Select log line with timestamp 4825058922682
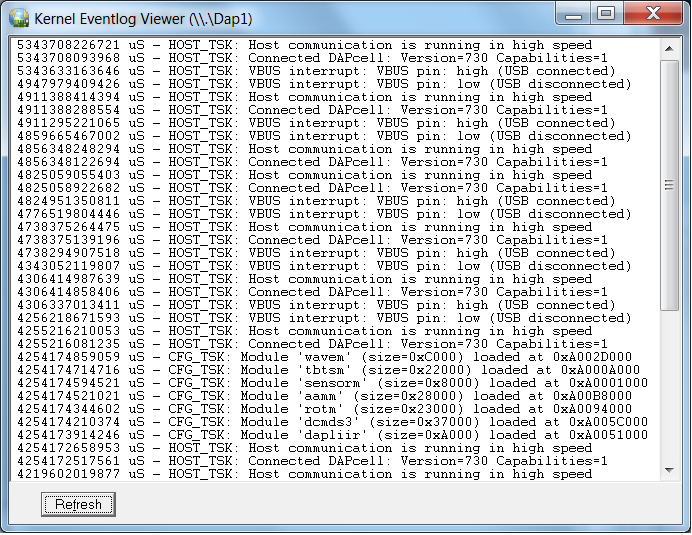 pyautogui.click(x=312, y=188)
